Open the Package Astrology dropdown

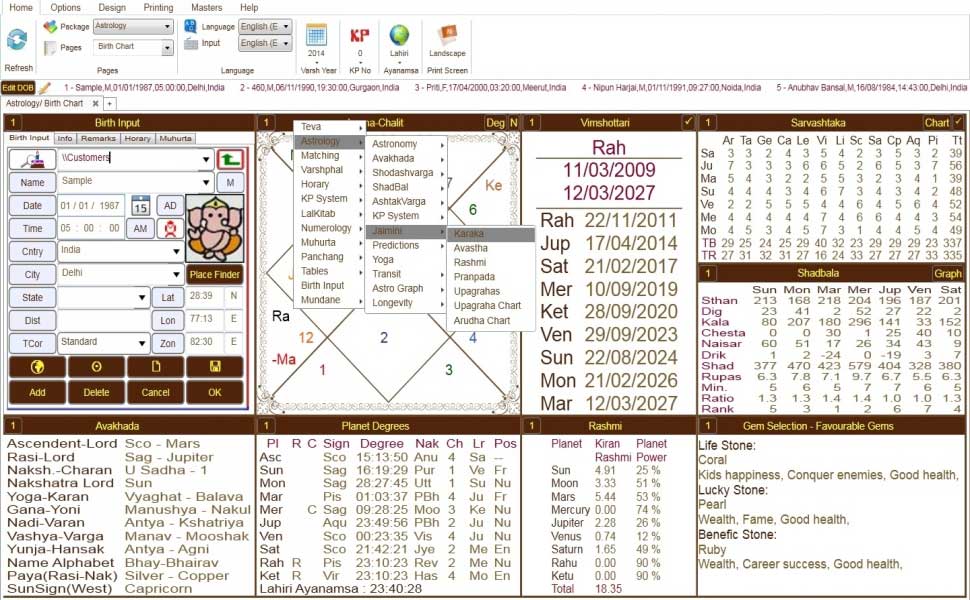(x=167, y=27)
